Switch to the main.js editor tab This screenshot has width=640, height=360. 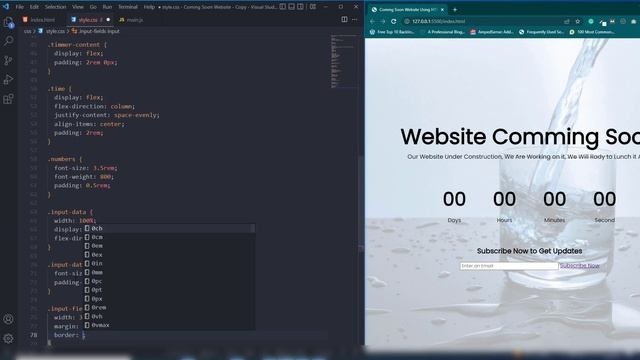(x=131, y=20)
